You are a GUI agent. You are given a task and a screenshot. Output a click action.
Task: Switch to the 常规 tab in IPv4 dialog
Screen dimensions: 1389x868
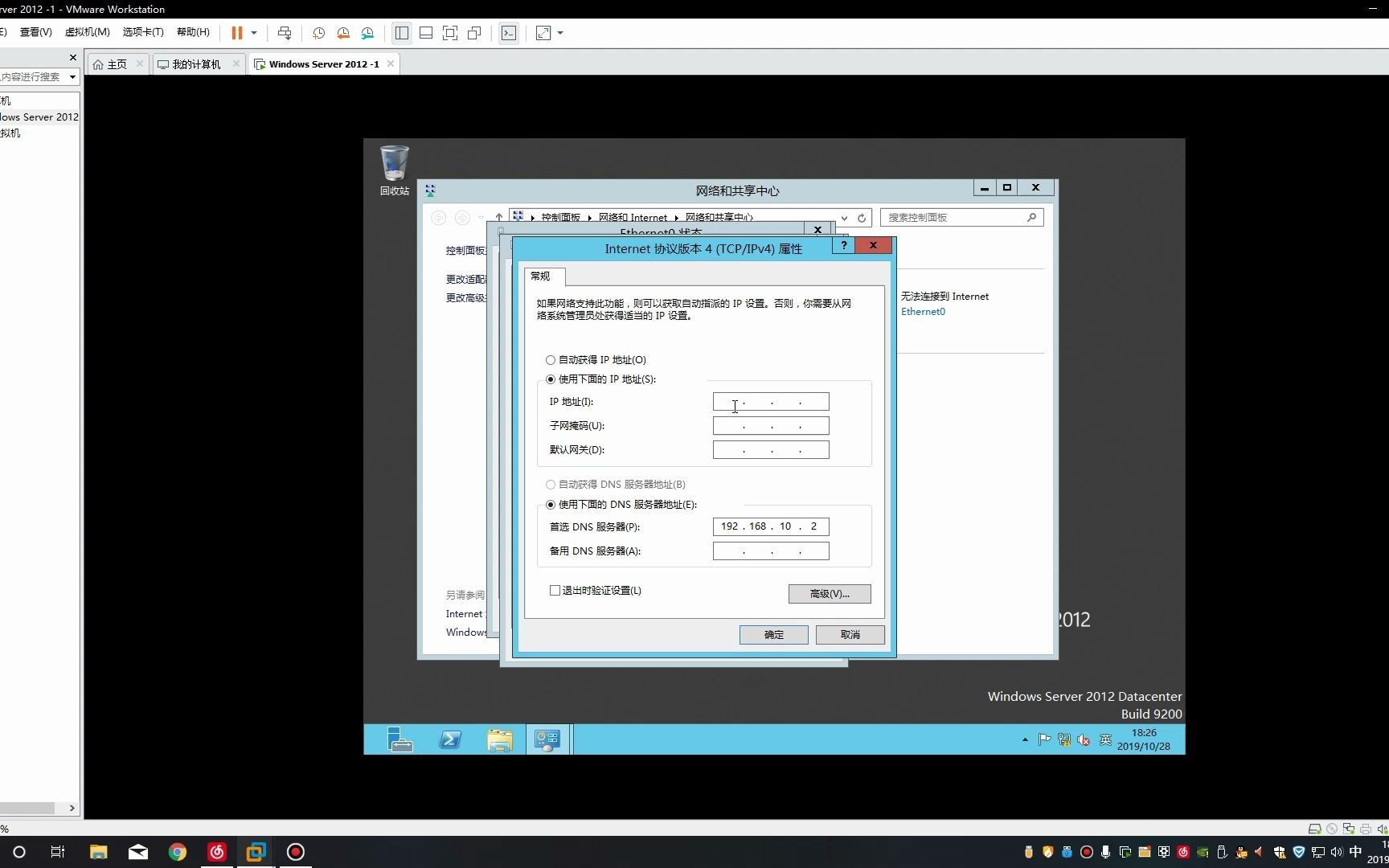click(544, 276)
